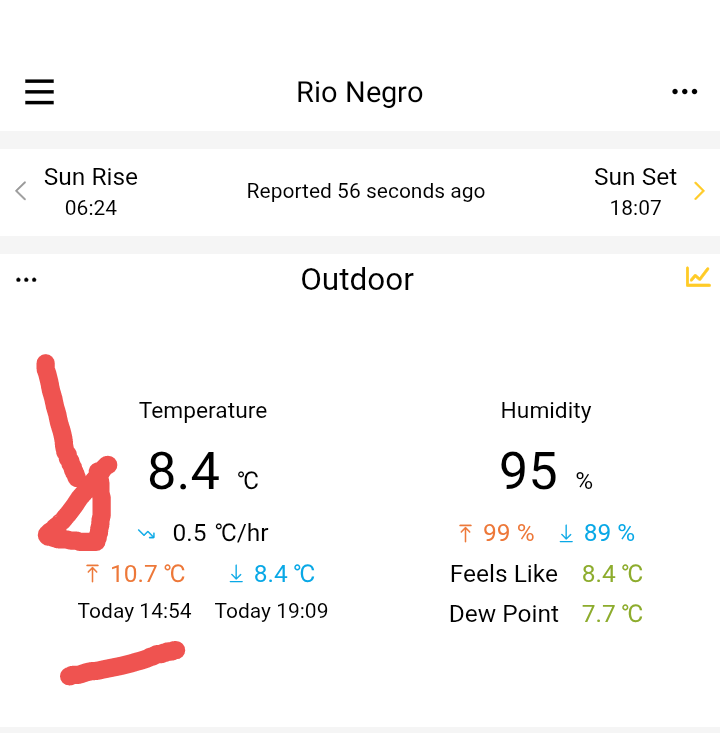Open Outdoor panel three-dot menu
Image resolution: width=720 pixels, height=733 pixels.
point(26,280)
